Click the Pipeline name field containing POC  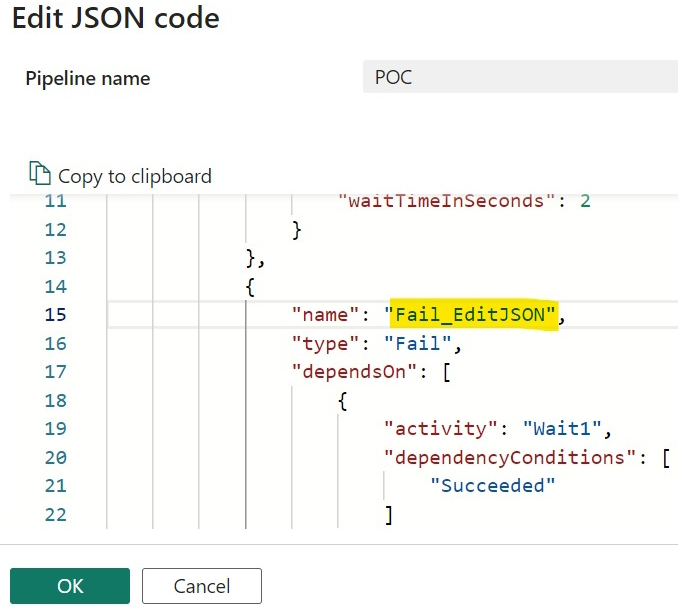pos(520,77)
